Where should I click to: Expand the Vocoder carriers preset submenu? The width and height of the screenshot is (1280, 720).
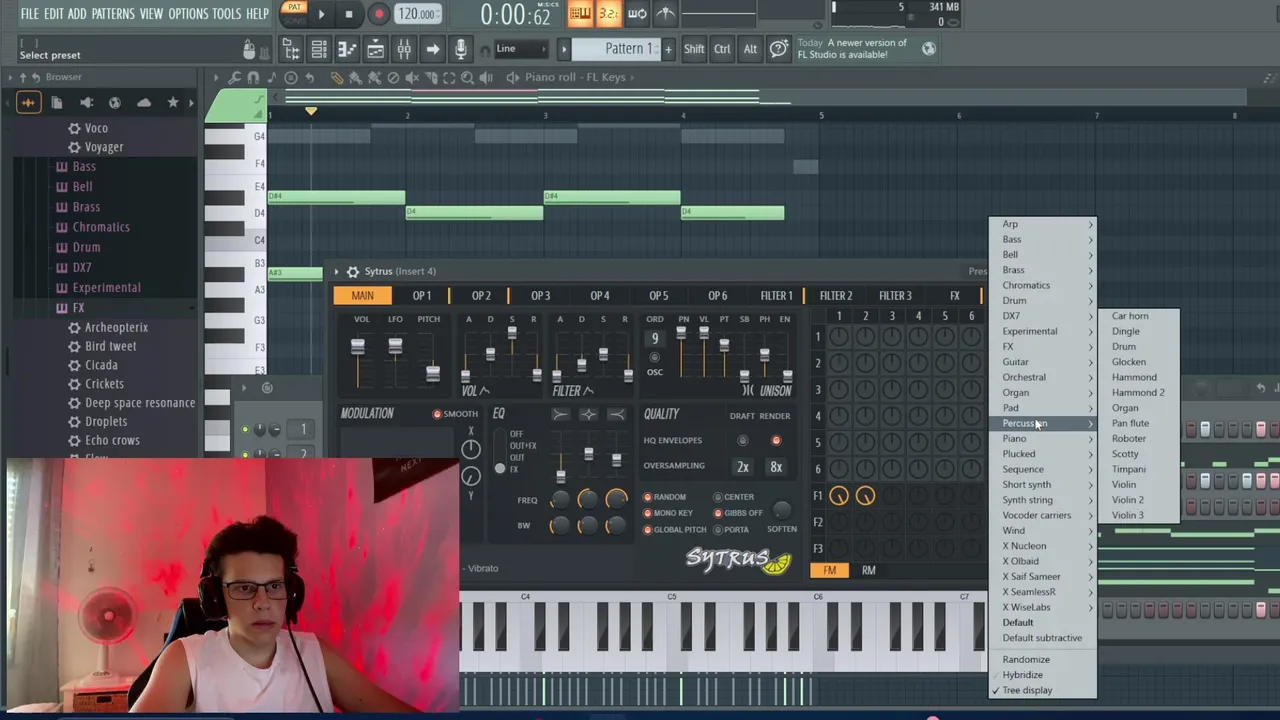tap(1043, 515)
